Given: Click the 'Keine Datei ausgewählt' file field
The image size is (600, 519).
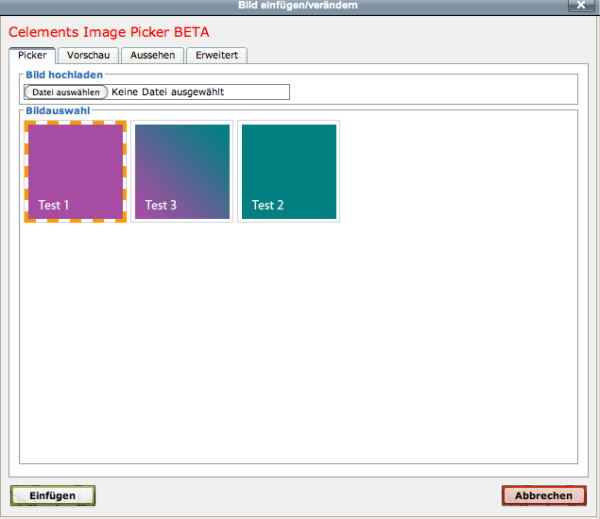Looking at the screenshot, I should click(x=198, y=92).
